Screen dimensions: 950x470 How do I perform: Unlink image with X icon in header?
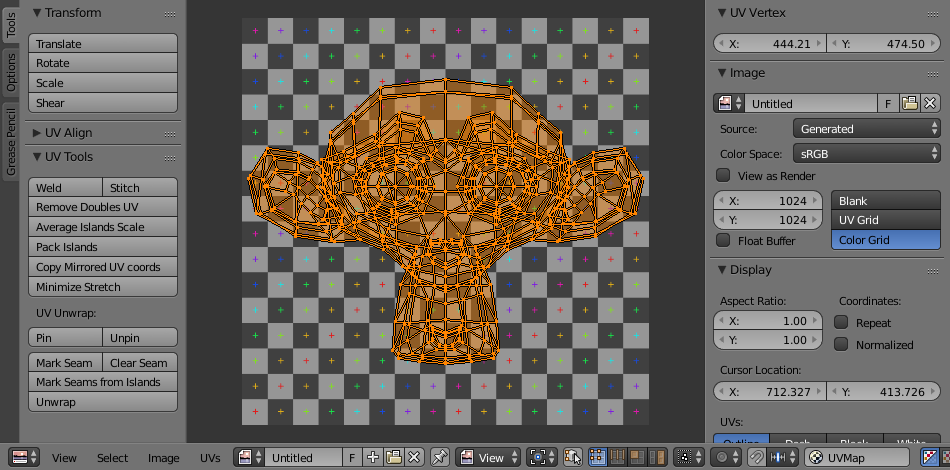[x=414, y=457]
